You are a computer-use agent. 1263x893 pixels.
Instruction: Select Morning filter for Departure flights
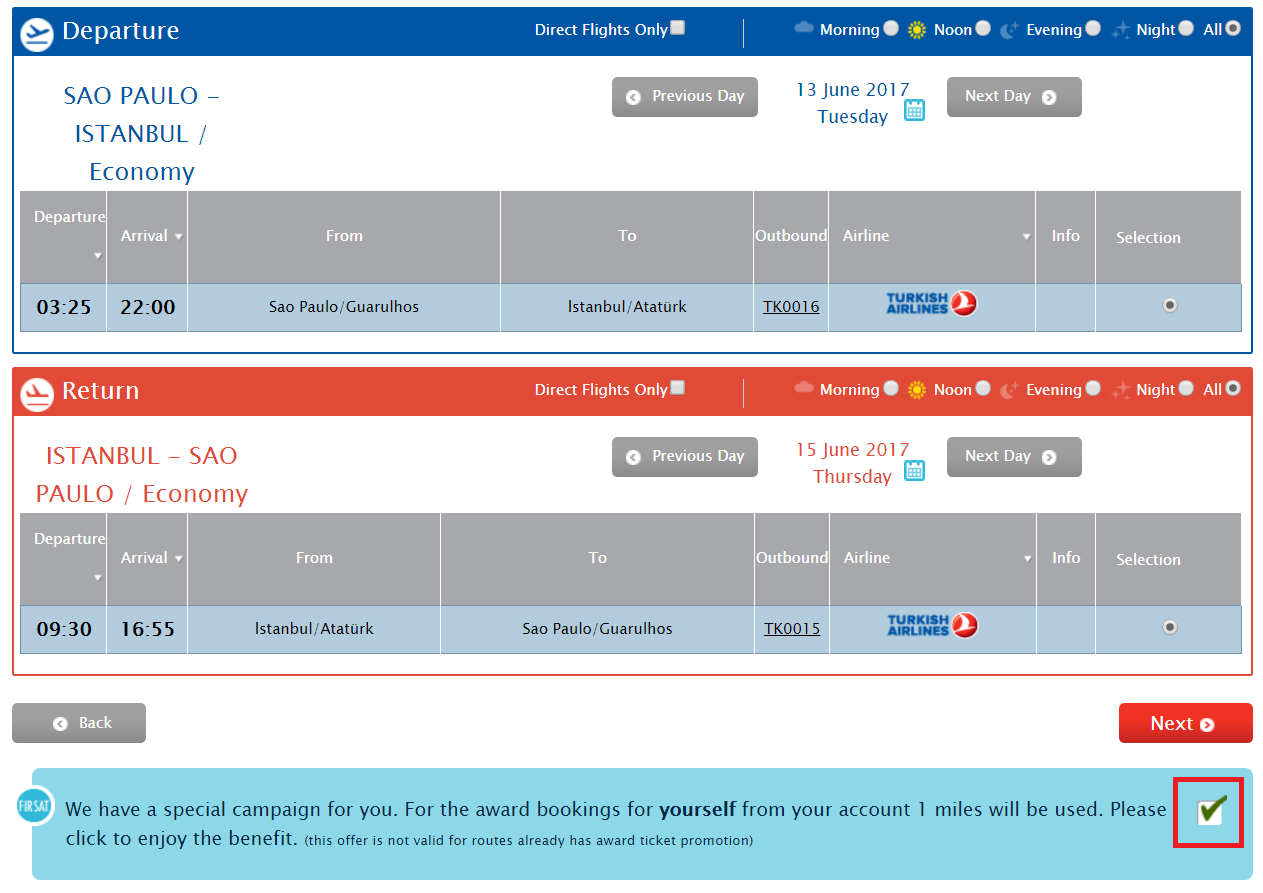click(x=889, y=29)
